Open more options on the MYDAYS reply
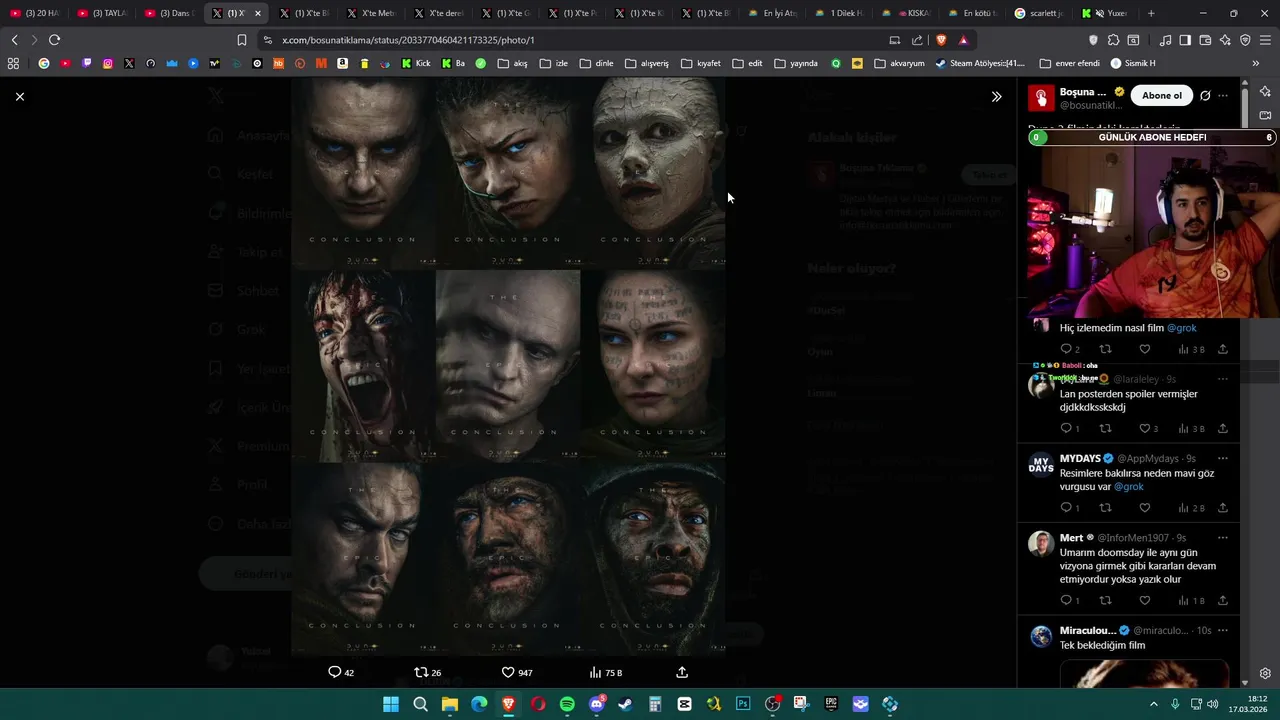 coord(1223,459)
